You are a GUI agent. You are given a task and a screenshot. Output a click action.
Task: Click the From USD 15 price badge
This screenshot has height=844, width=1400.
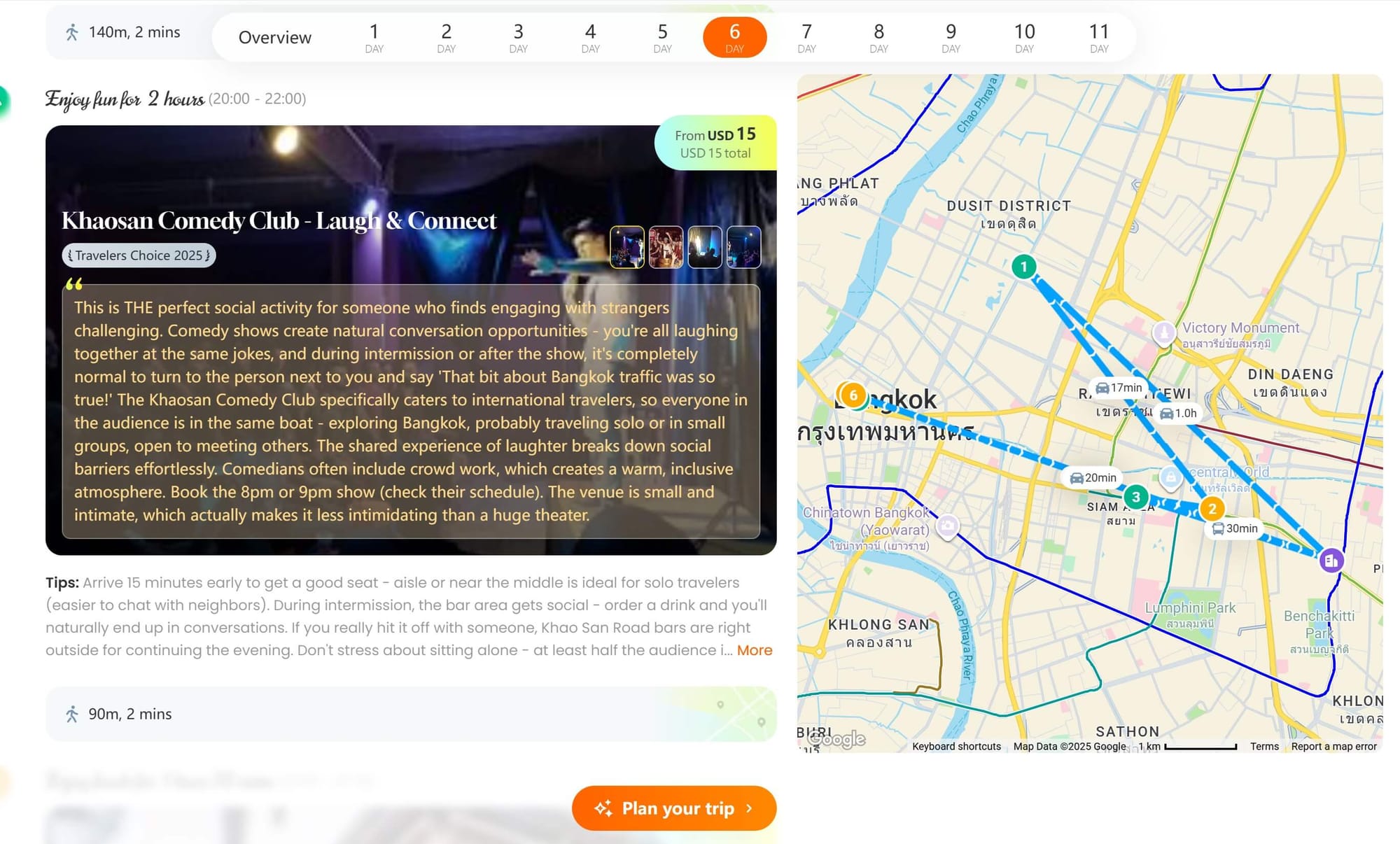pyautogui.click(x=715, y=143)
